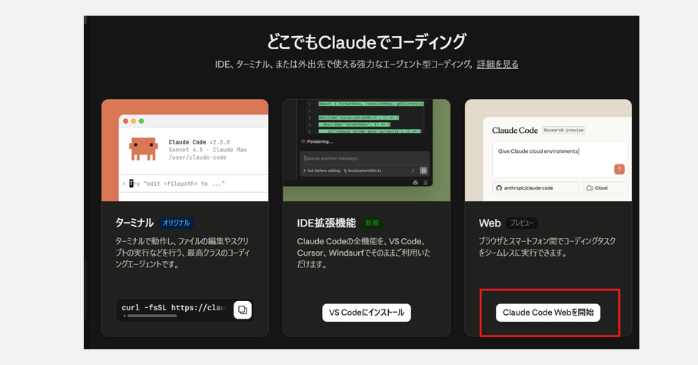Copy the curl install command
This screenshot has height=365, width=698.
pos(243,310)
